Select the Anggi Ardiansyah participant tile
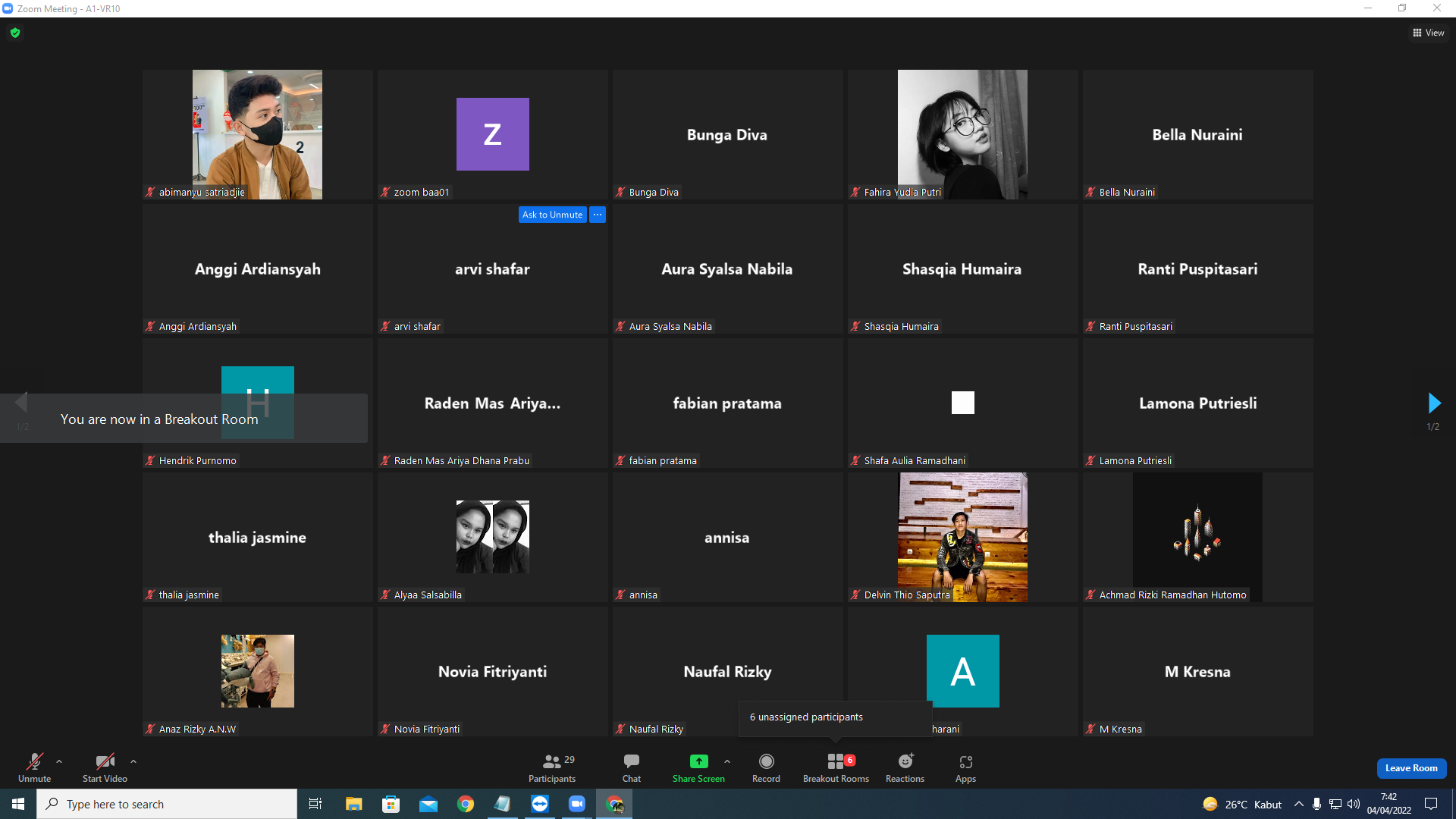The width and height of the screenshot is (1456, 819). [x=258, y=268]
